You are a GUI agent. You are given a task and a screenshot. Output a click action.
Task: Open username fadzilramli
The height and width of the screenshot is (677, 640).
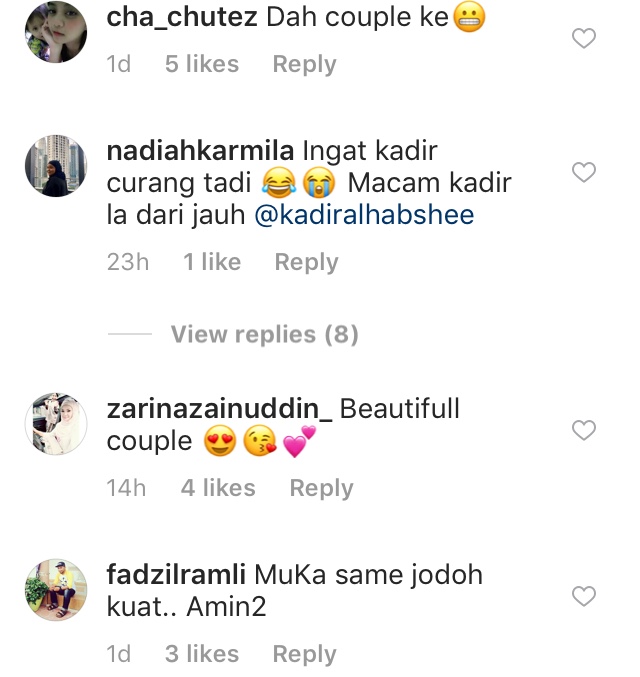[176, 575]
